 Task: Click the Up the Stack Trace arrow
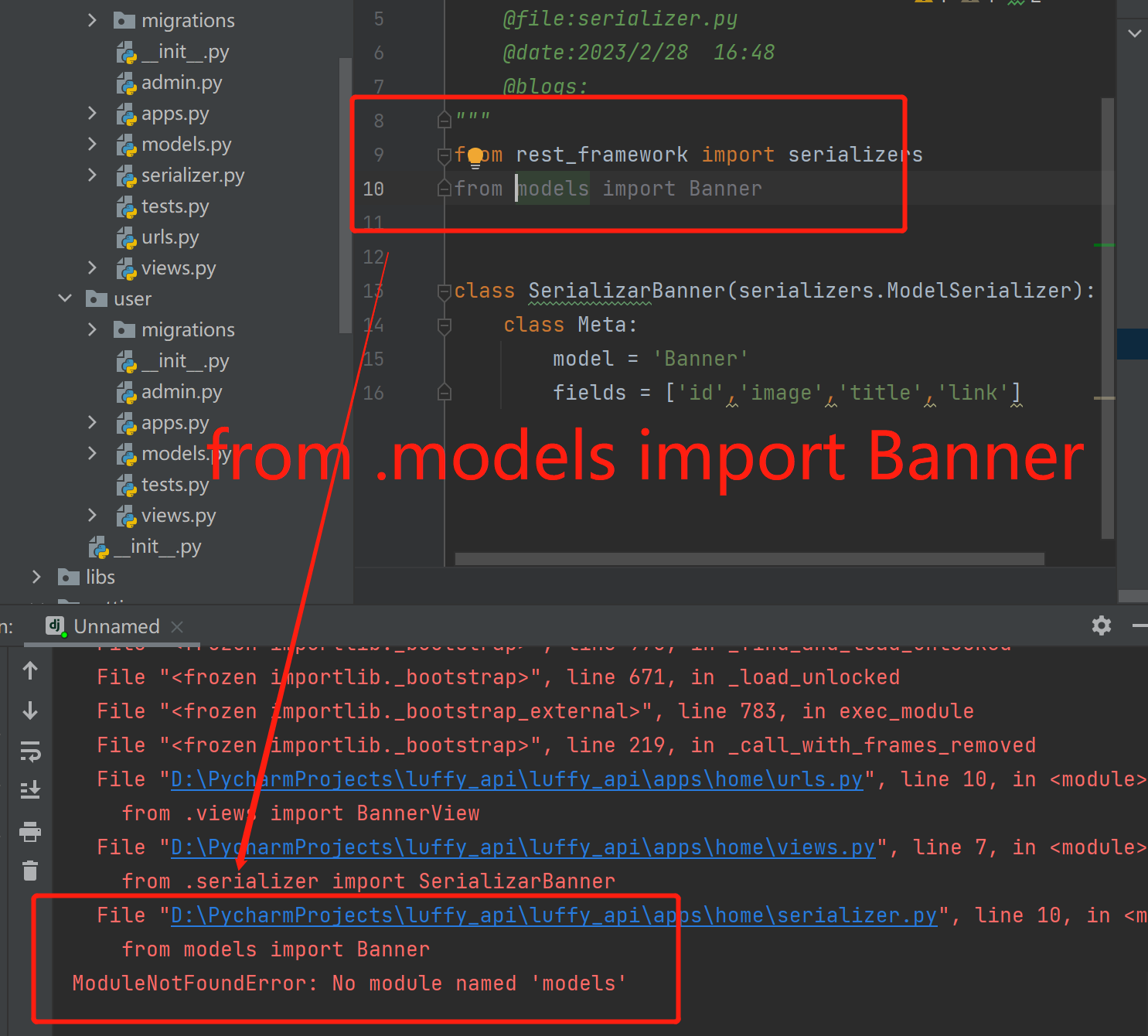(30, 670)
